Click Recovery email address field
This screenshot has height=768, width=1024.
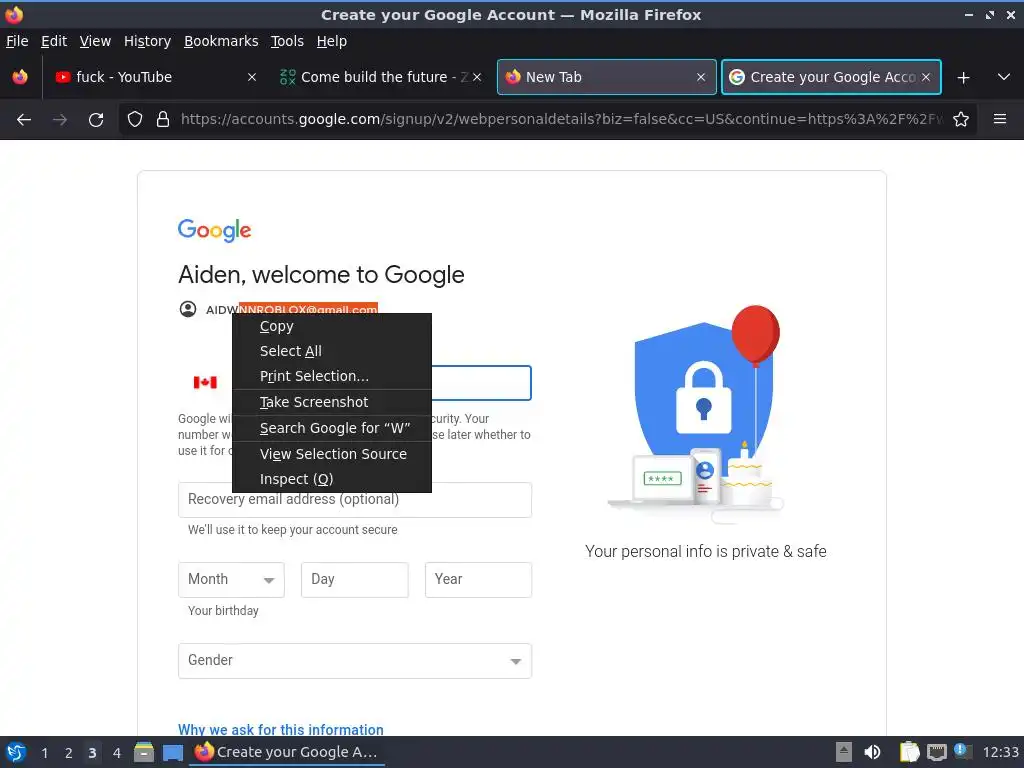(x=355, y=500)
